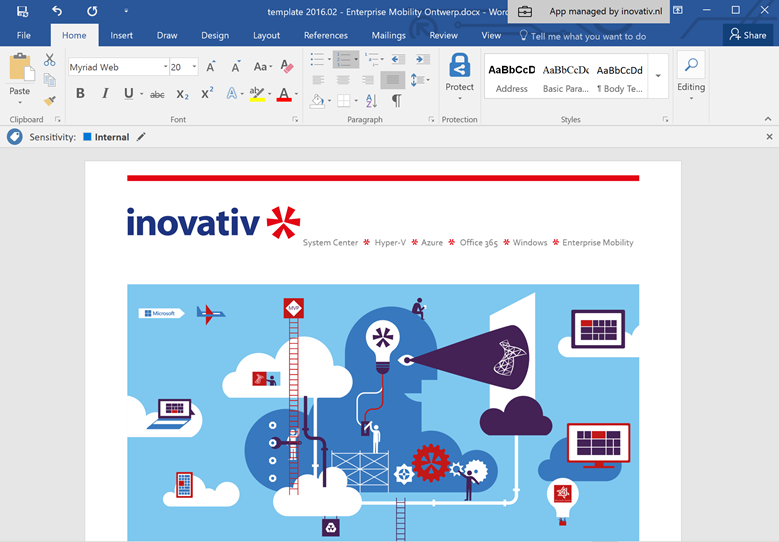Click the Show/Hide paragraph marks icon
The image size is (779, 542).
pos(396,100)
